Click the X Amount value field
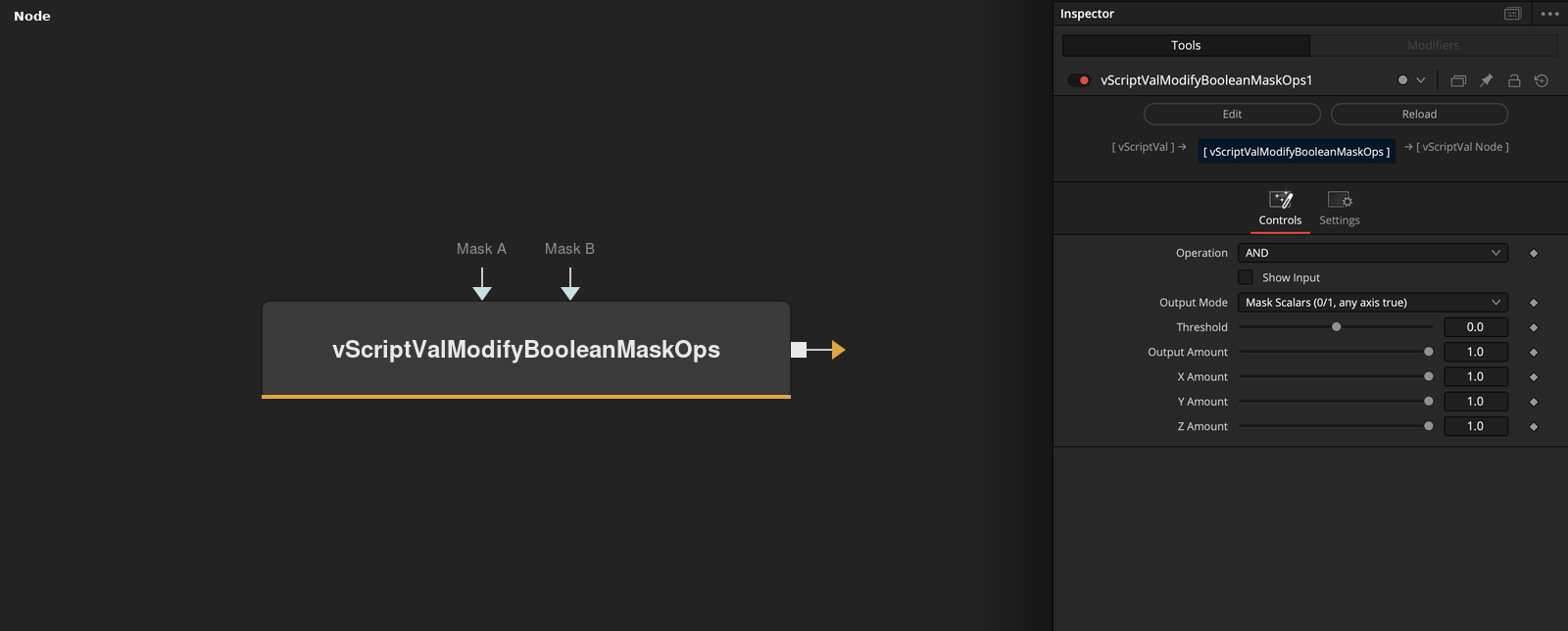Image resolution: width=1568 pixels, height=631 pixels. (1475, 376)
